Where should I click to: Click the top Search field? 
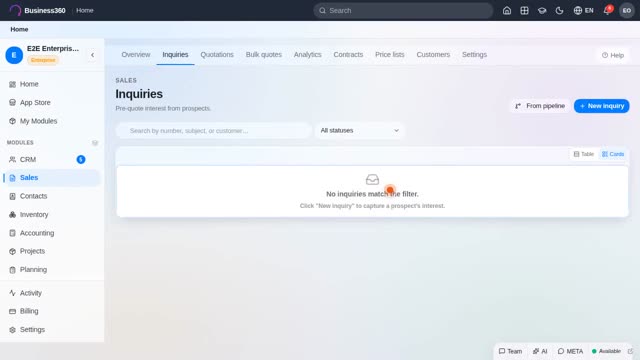tap(403, 11)
